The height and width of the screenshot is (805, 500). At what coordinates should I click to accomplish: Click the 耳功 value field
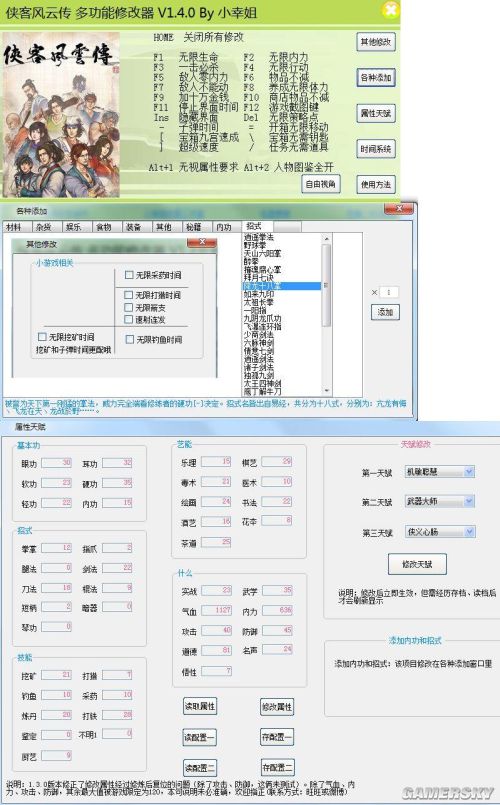(x=118, y=463)
